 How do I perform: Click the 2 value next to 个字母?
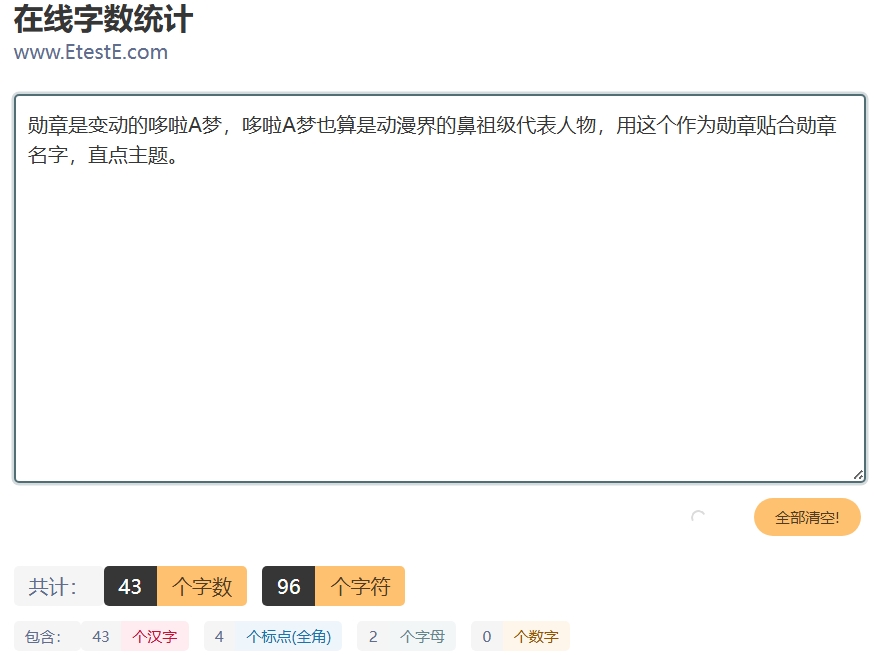373,636
